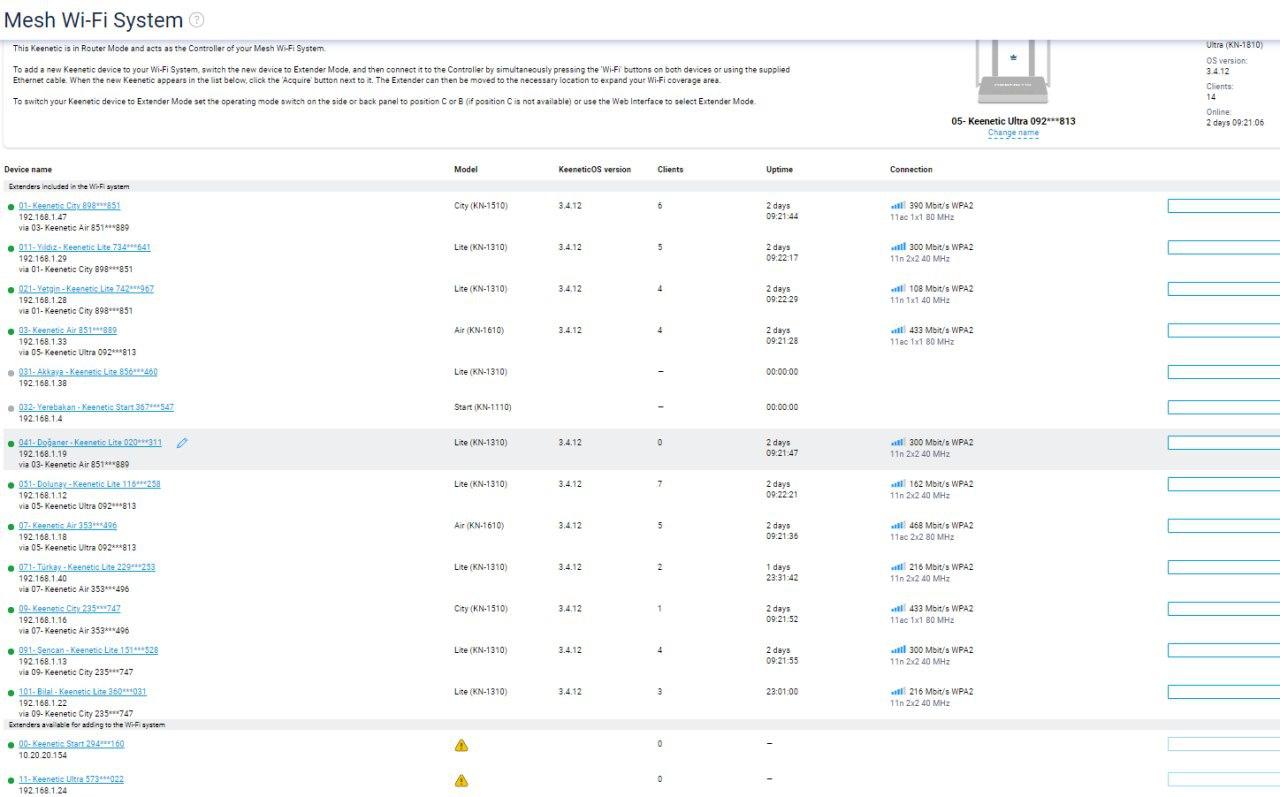The height and width of the screenshot is (797, 1280).
Task: Click green status dot for 101- Bilal
Action: pos(11,692)
